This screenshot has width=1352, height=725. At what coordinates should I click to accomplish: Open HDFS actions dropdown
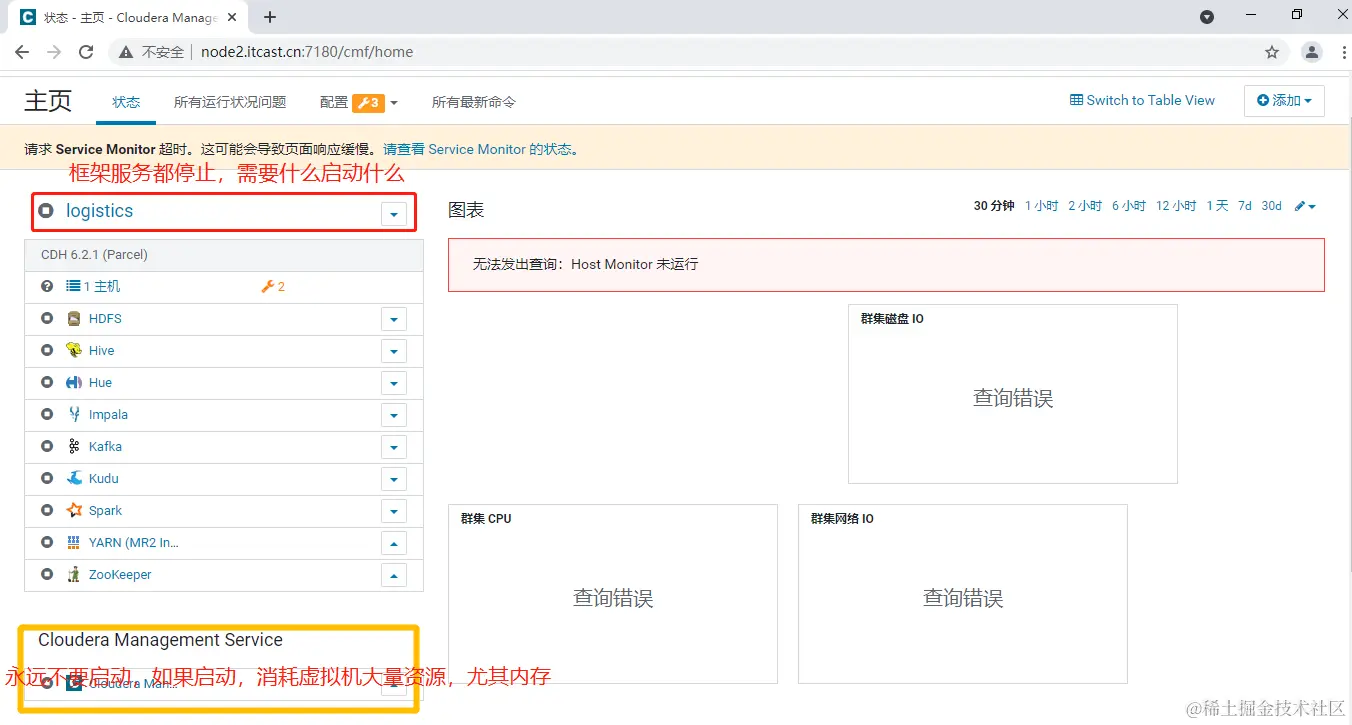click(x=394, y=320)
